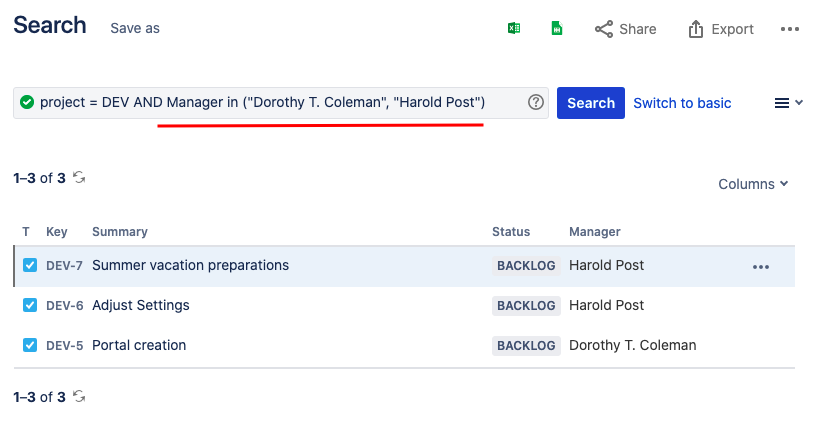This screenshot has width=817, height=421.
Task: Open the DEV-5 issue key link
Action: point(64,346)
